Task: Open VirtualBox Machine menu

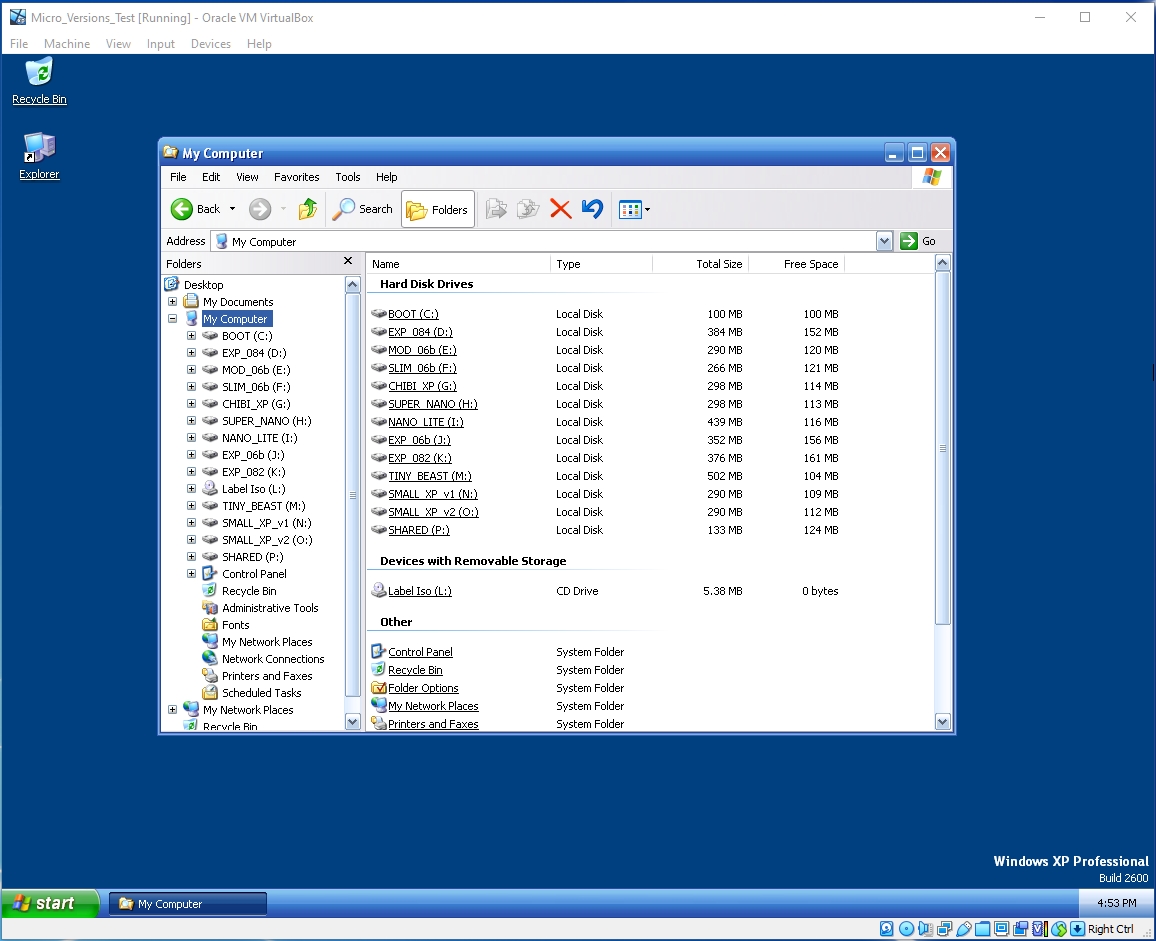Action: 66,44
